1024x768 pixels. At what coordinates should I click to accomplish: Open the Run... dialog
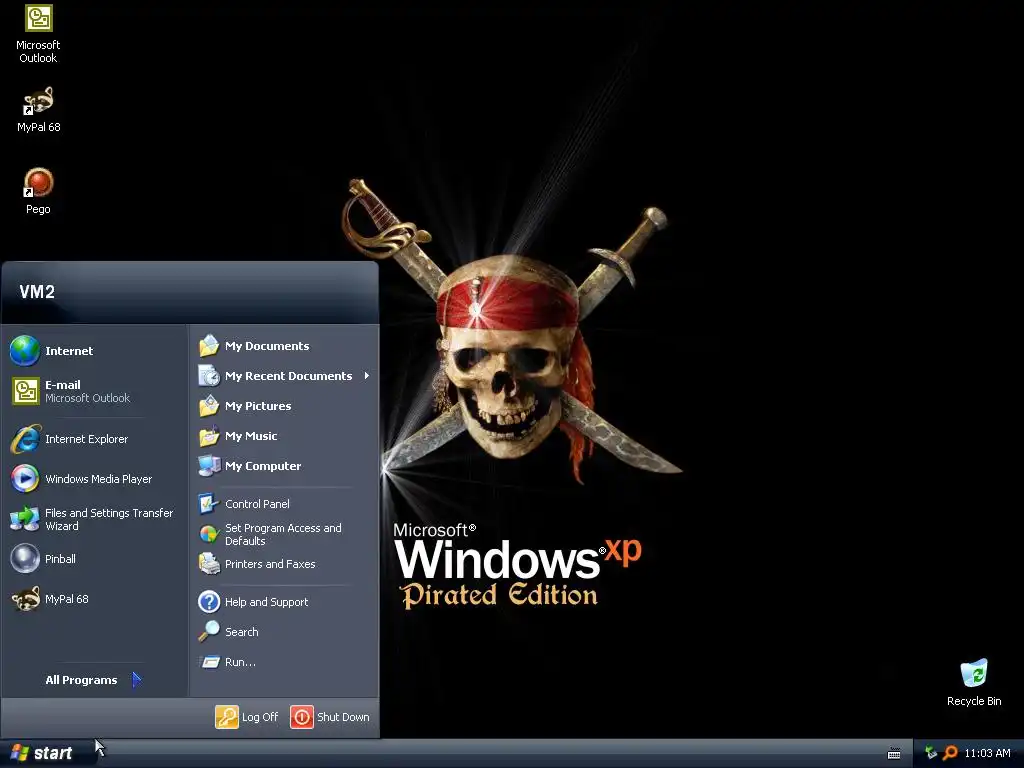pos(284,662)
